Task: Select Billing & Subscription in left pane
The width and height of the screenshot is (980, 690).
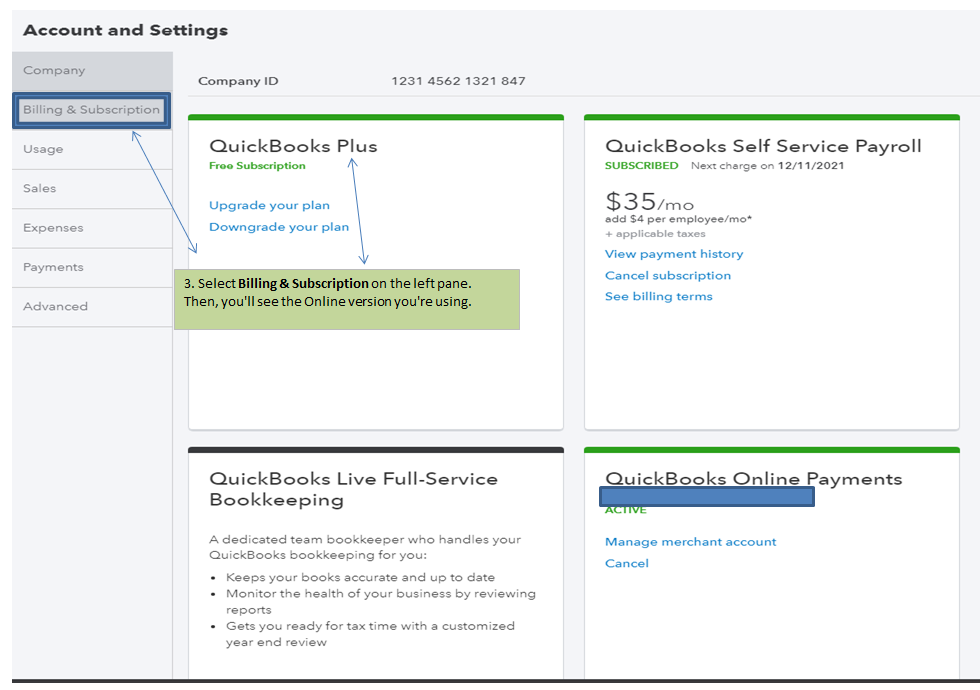Action: coord(91,110)
